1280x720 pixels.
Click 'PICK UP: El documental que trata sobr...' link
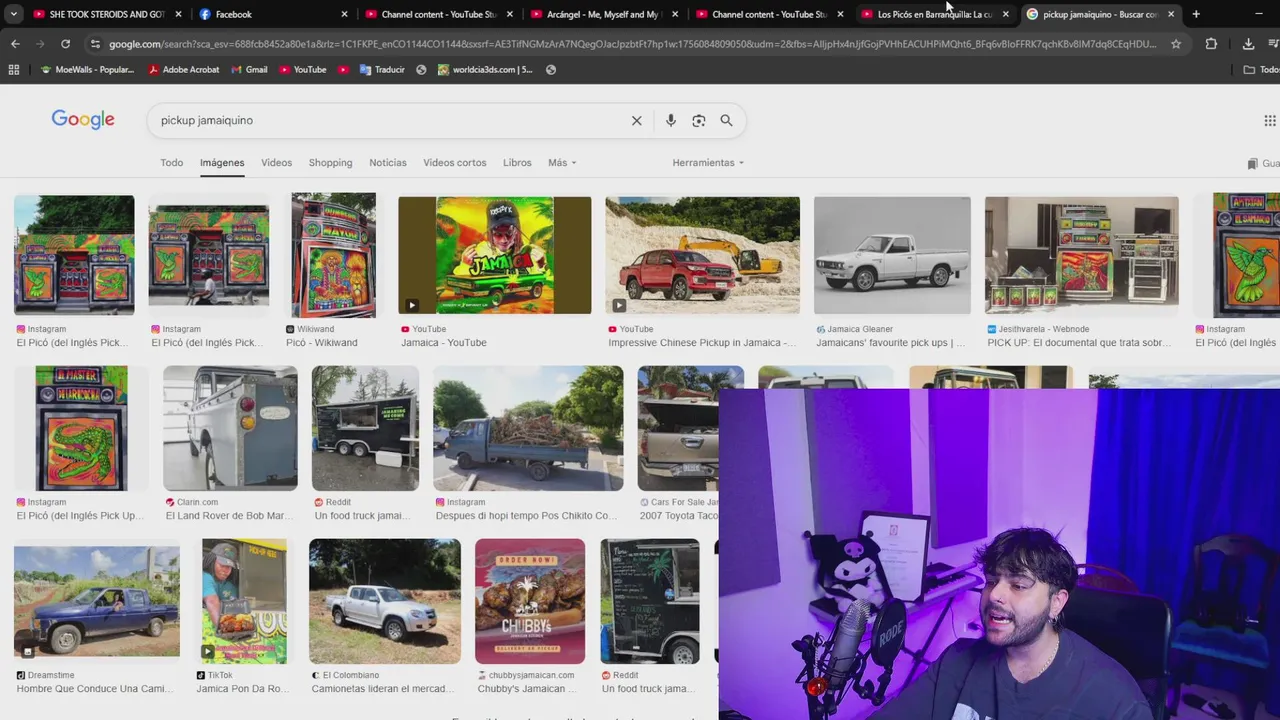(x=1079, y=343)
